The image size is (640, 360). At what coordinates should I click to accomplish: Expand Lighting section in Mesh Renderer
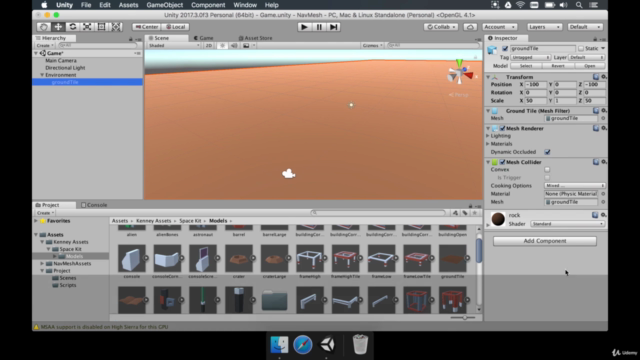488,136
